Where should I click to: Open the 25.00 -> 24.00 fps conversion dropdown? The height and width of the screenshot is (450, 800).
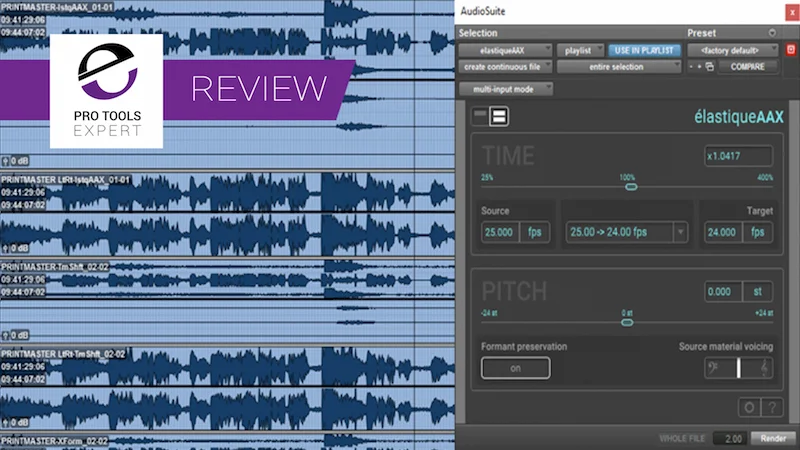click(627, 232)
